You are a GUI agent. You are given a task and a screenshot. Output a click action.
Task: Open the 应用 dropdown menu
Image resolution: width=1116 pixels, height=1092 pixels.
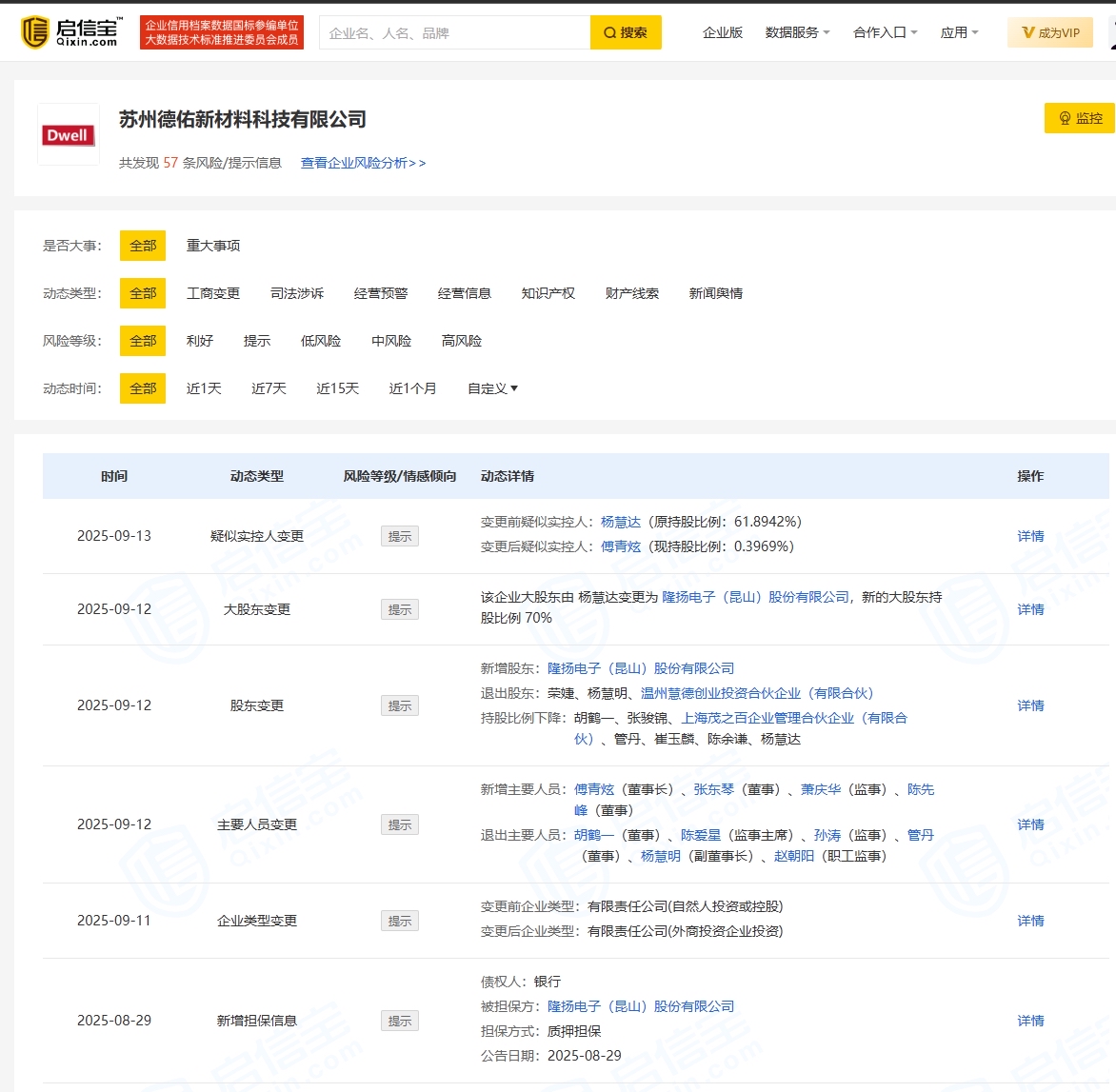point(959,32)
